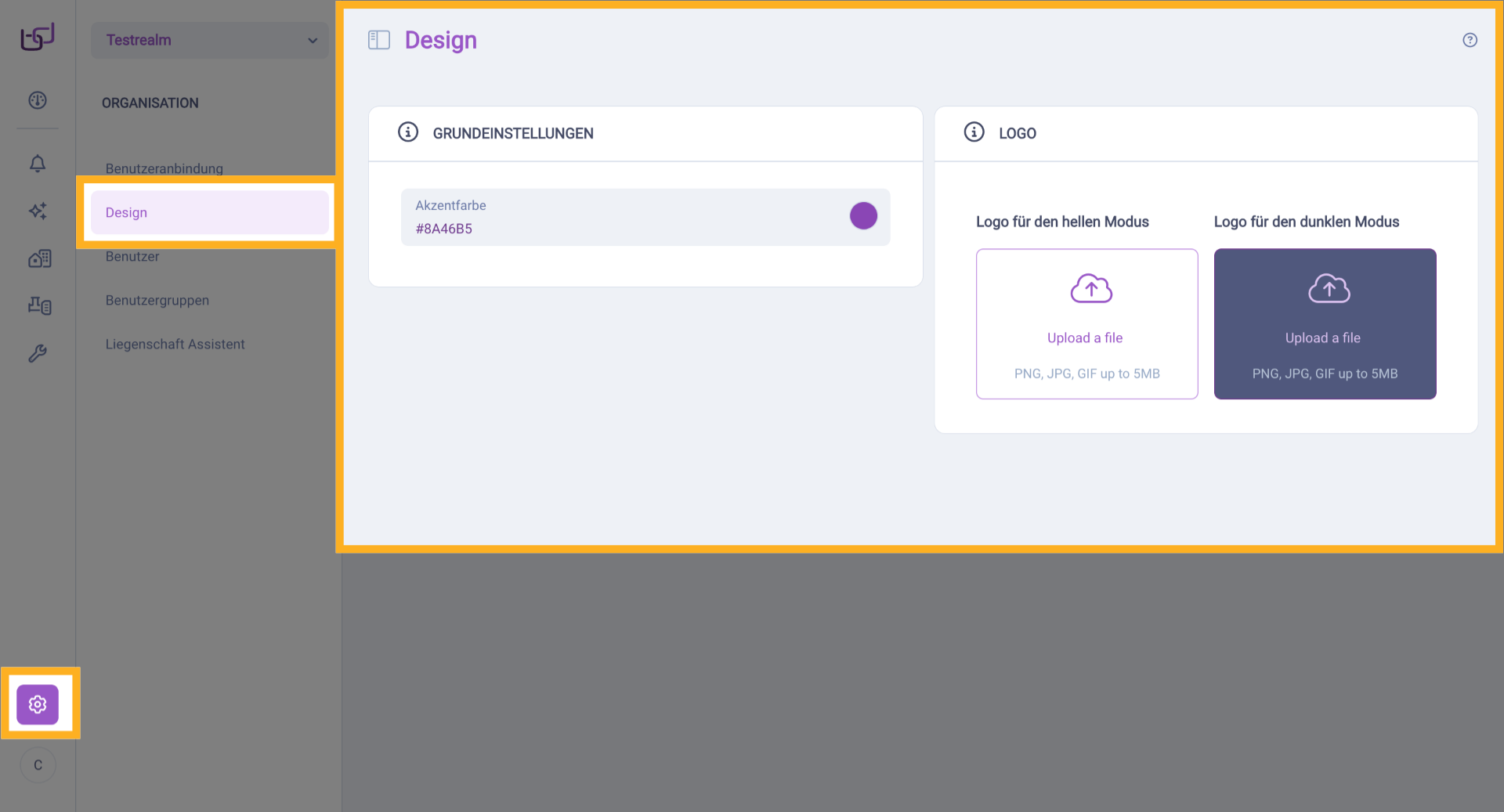
Task: Click the purple settings gear icon
Action: (38, 704)
